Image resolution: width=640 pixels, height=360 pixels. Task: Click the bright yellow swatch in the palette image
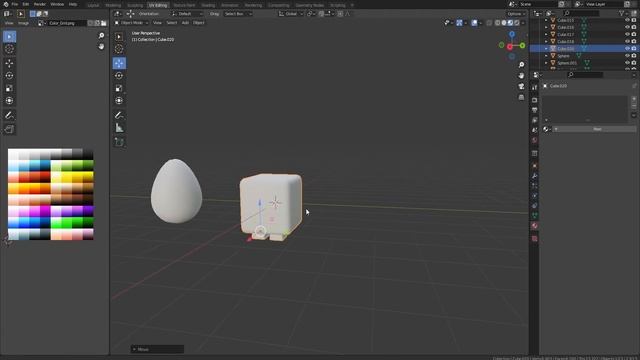pos(67,177)
